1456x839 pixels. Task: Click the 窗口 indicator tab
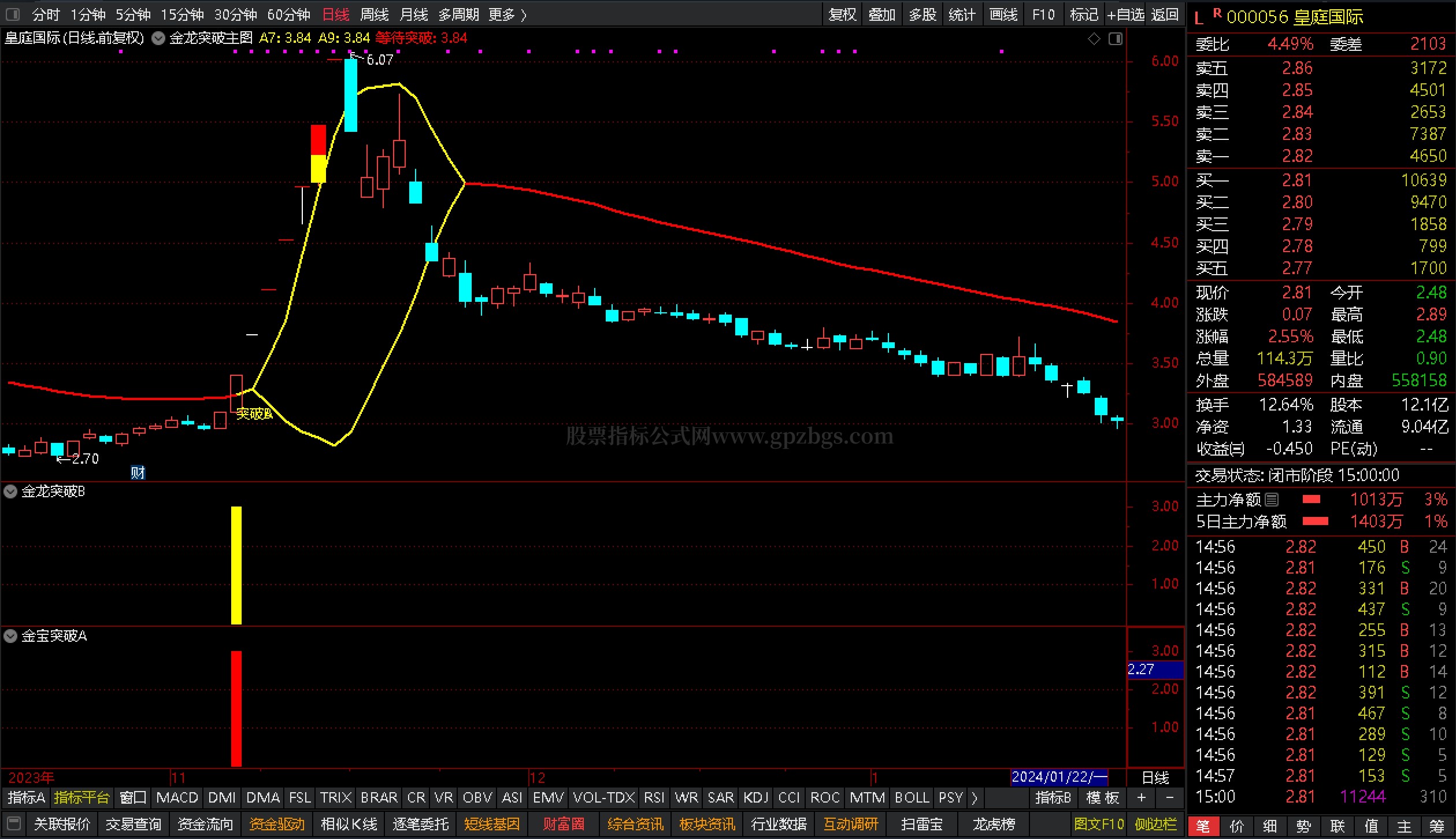133,798
